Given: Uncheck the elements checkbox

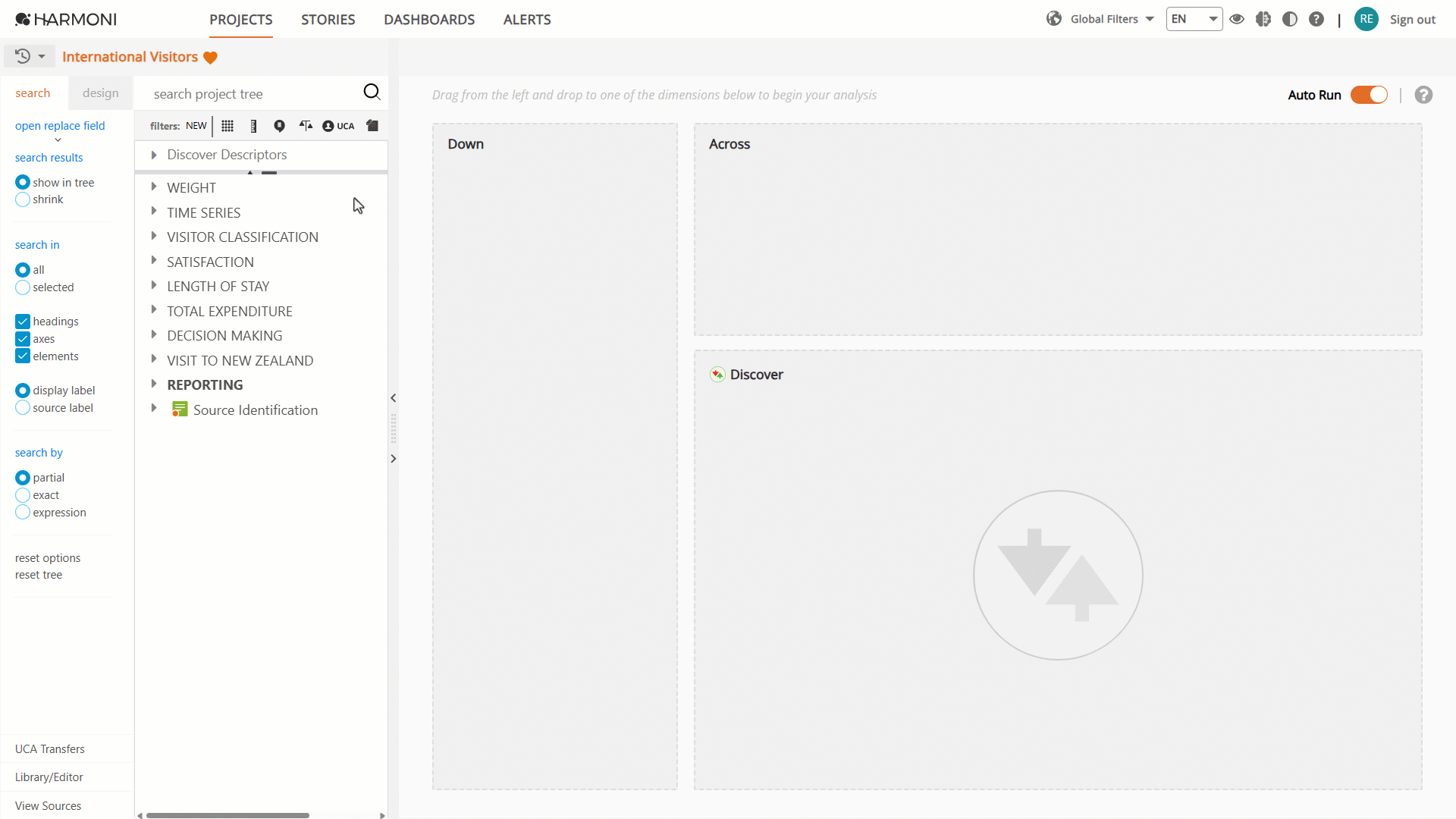Looking at the screenshot, I should tap(23, 356).
